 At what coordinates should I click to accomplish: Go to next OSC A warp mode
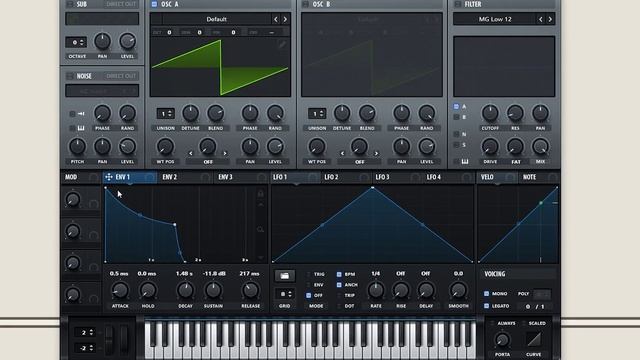(x=225, y=153)
